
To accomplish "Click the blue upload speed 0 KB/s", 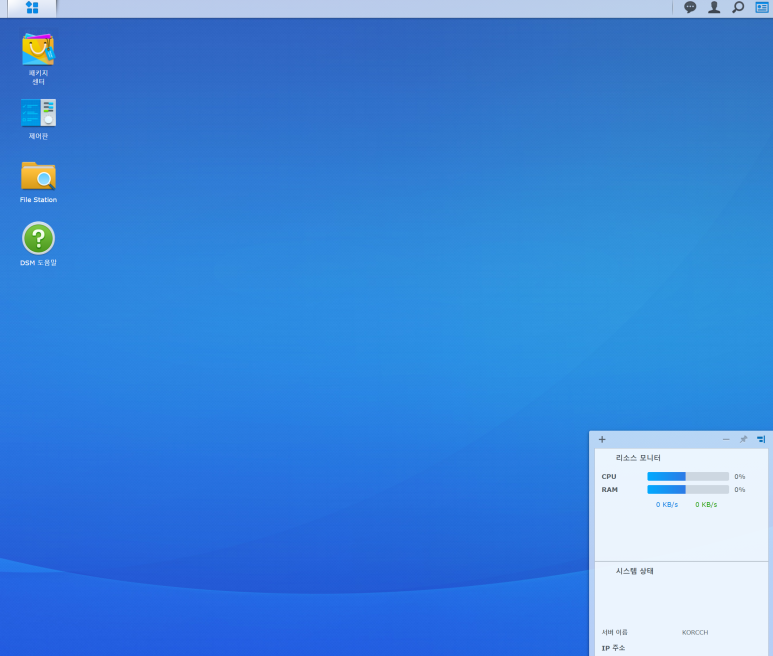I will (667, 505).
